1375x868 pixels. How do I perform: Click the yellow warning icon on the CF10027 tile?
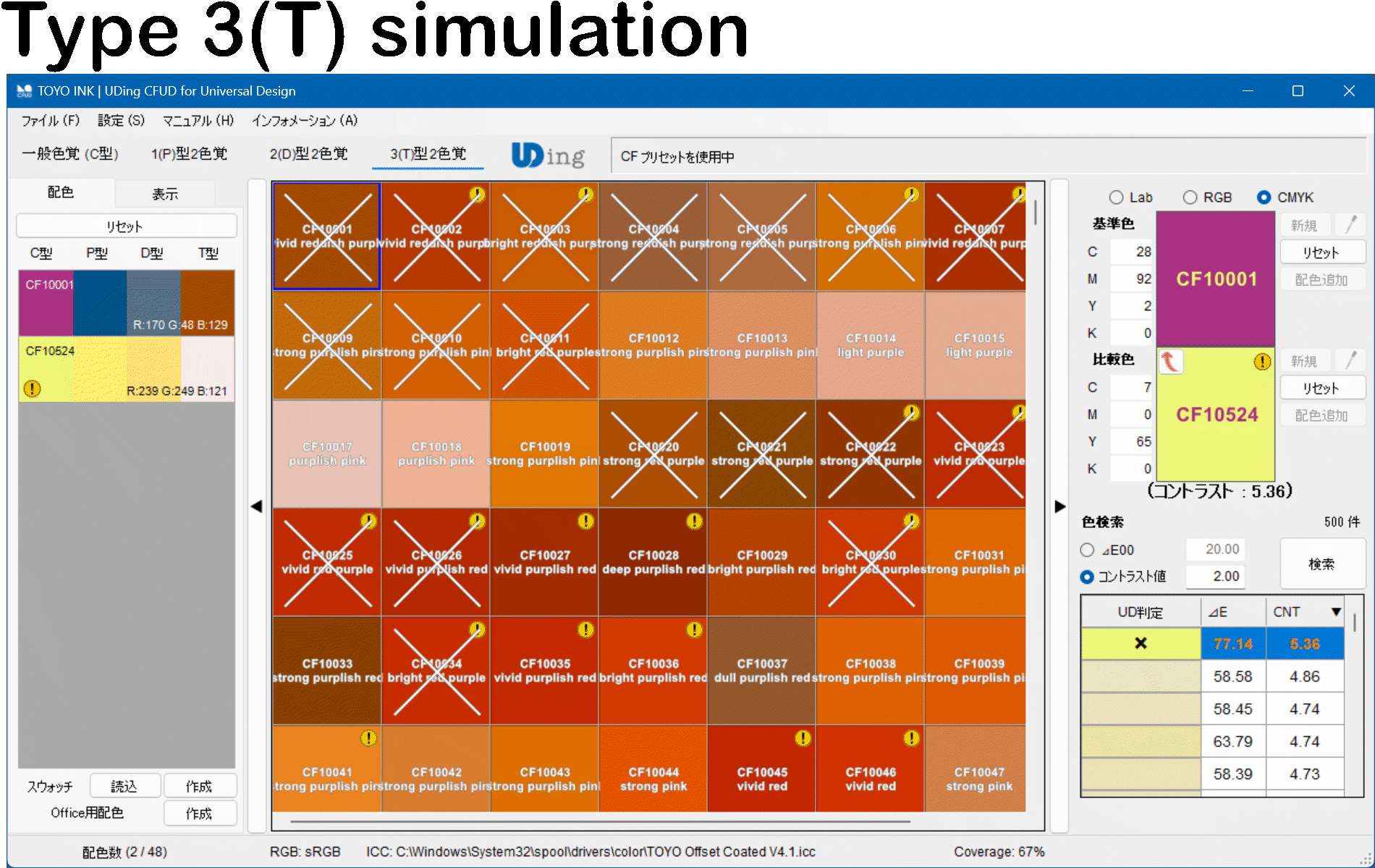point(585,521)
